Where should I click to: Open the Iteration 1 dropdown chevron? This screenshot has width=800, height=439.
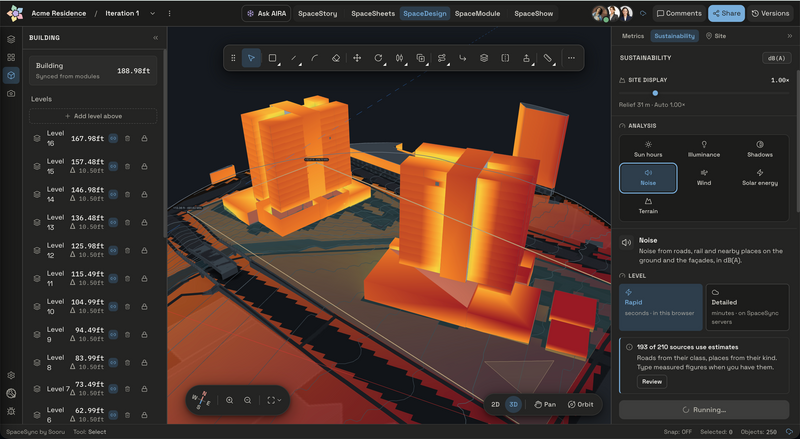(153, 13)
